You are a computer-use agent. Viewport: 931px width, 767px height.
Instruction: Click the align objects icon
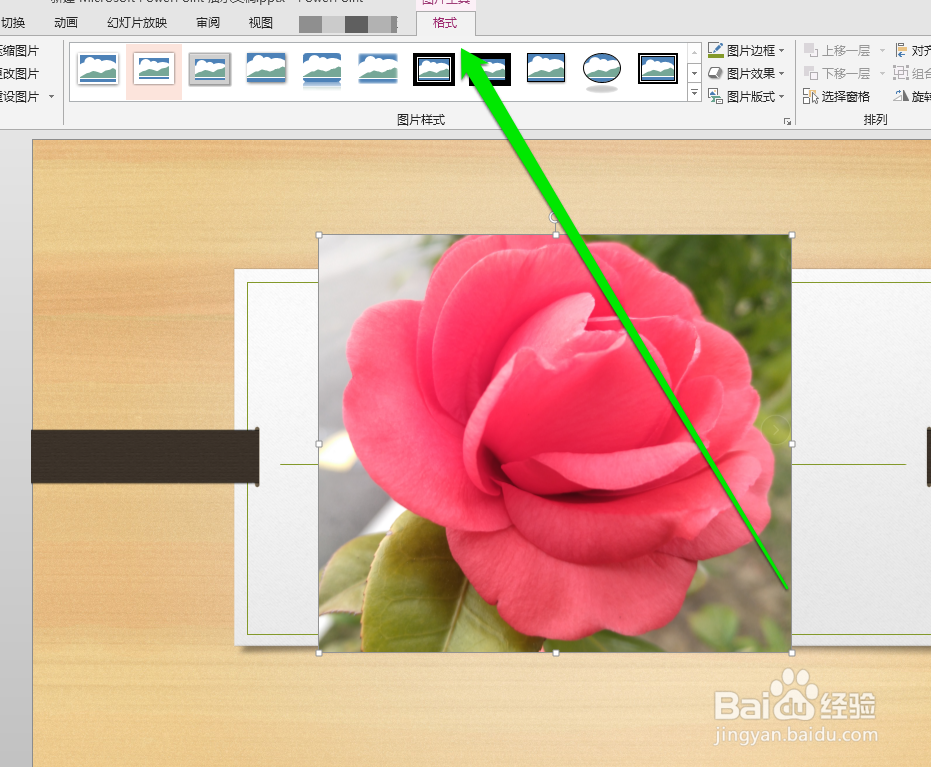tap(901, 50)
